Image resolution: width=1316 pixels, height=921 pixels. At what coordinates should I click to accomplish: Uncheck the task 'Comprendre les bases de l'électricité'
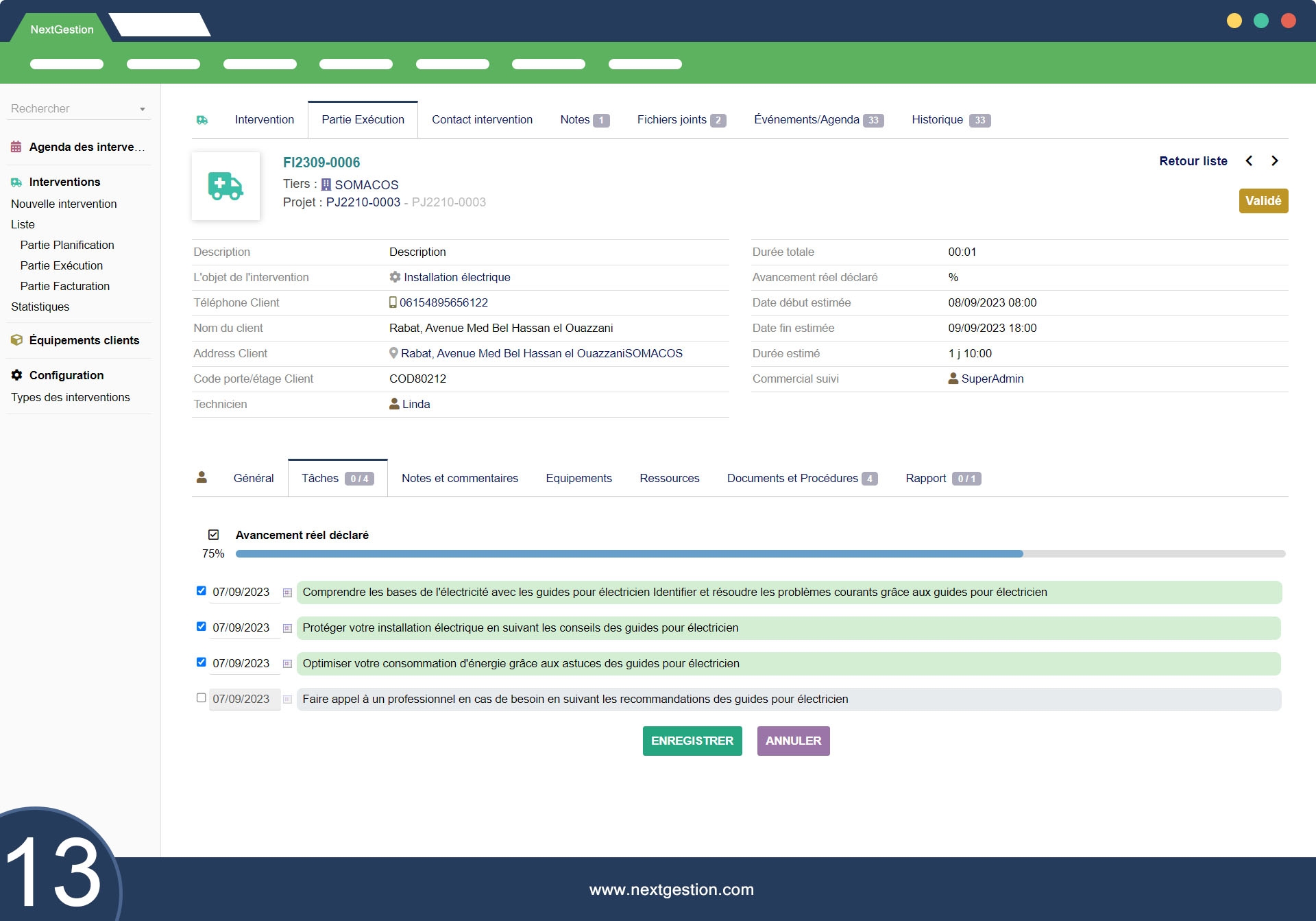click(201, 590)
